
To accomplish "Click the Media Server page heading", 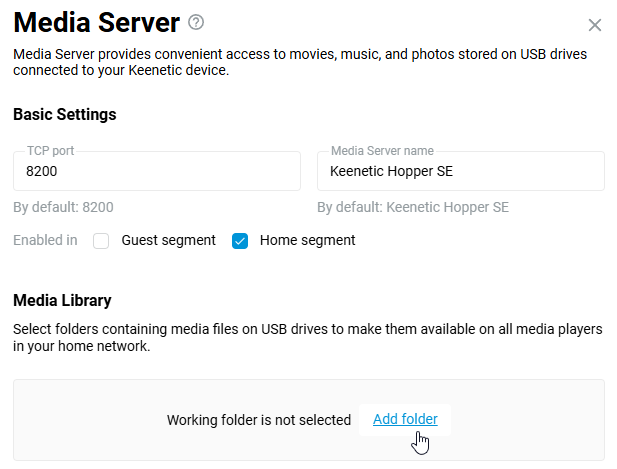I will click(96, 23).
